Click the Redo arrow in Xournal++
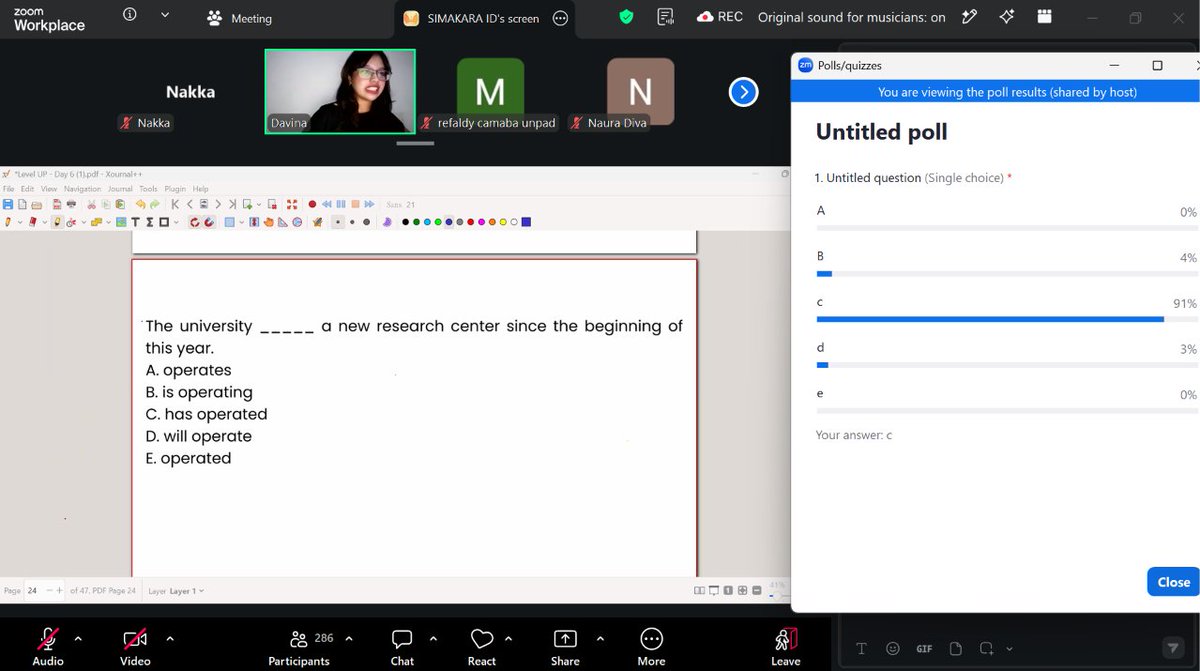 pos(155,204)
